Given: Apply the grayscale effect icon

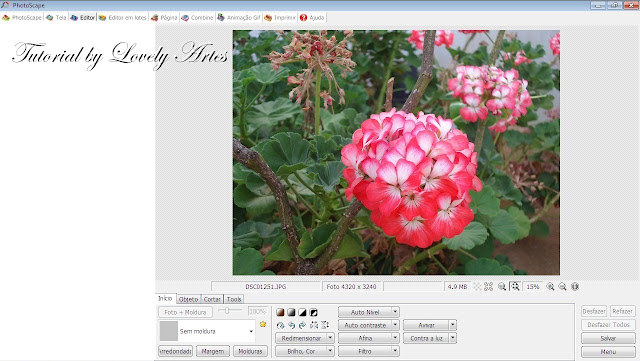Looking at the screenshot, I should (x=291, y=312).
